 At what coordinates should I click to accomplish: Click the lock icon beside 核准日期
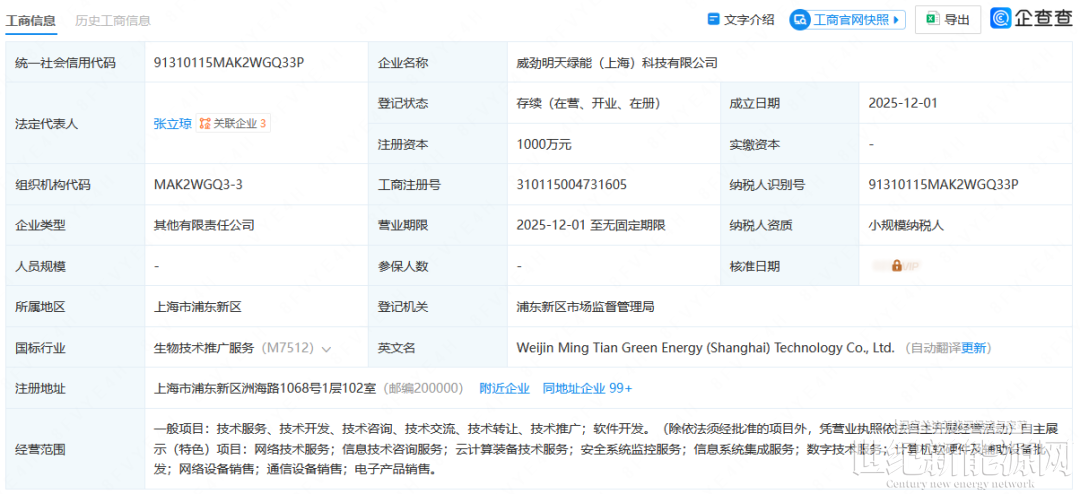[897, 266]
